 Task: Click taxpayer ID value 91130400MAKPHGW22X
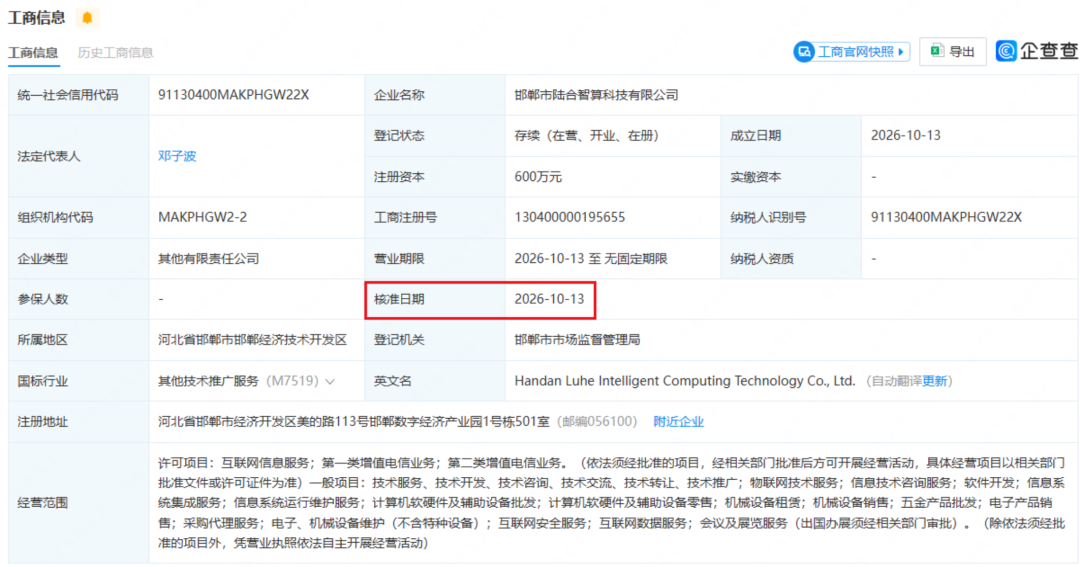tap(946, 218)
